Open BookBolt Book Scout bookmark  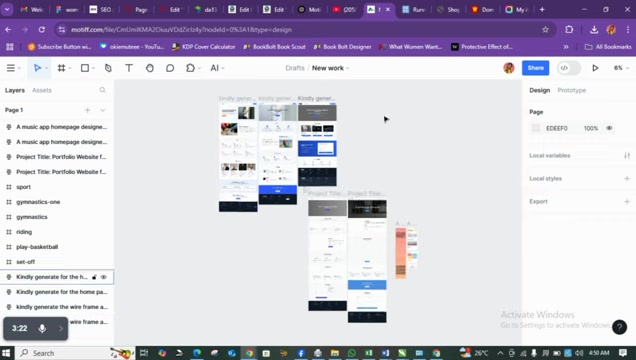click(x=275, y=47)
